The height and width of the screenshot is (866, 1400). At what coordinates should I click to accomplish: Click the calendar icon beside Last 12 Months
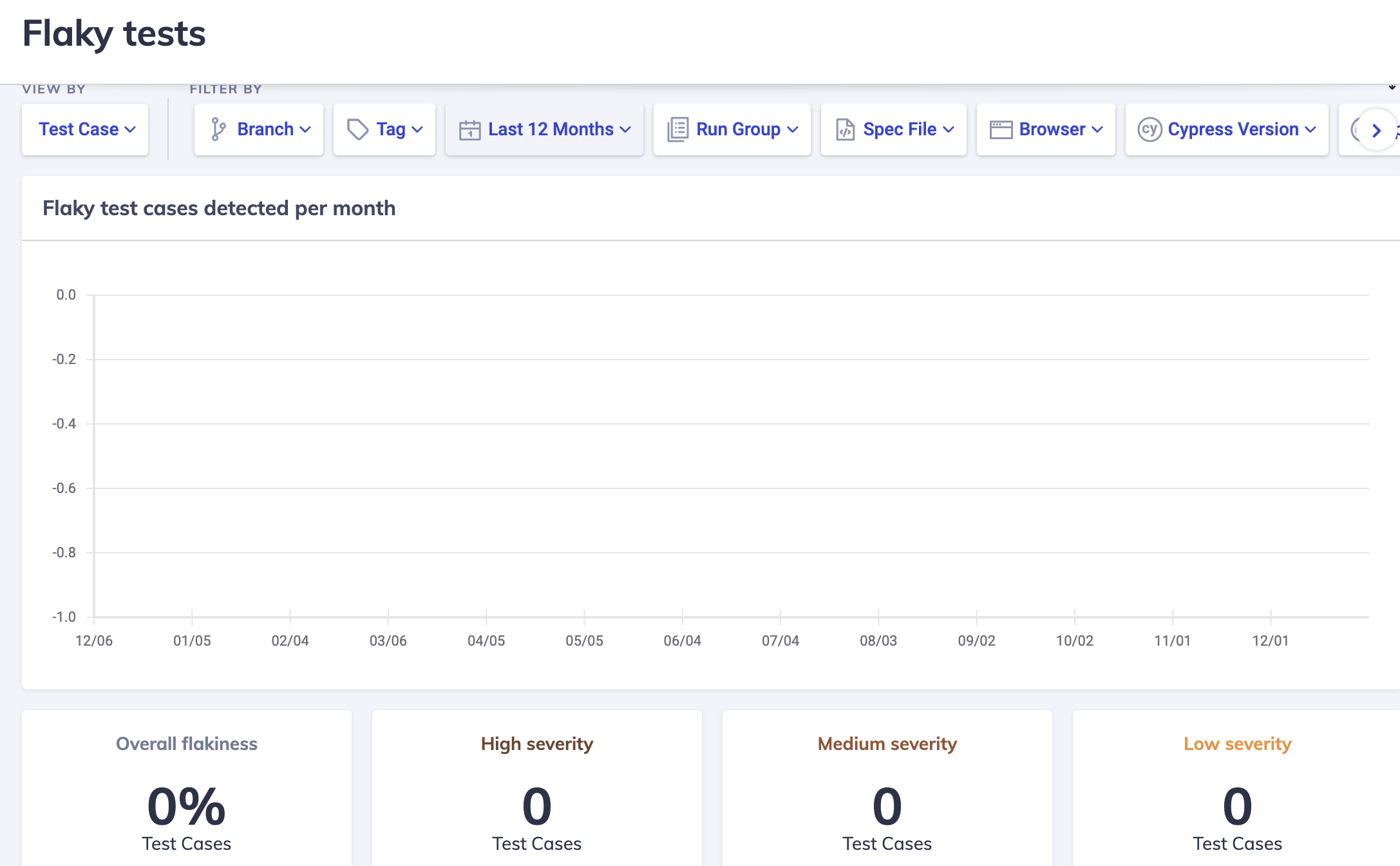point(469,129)
